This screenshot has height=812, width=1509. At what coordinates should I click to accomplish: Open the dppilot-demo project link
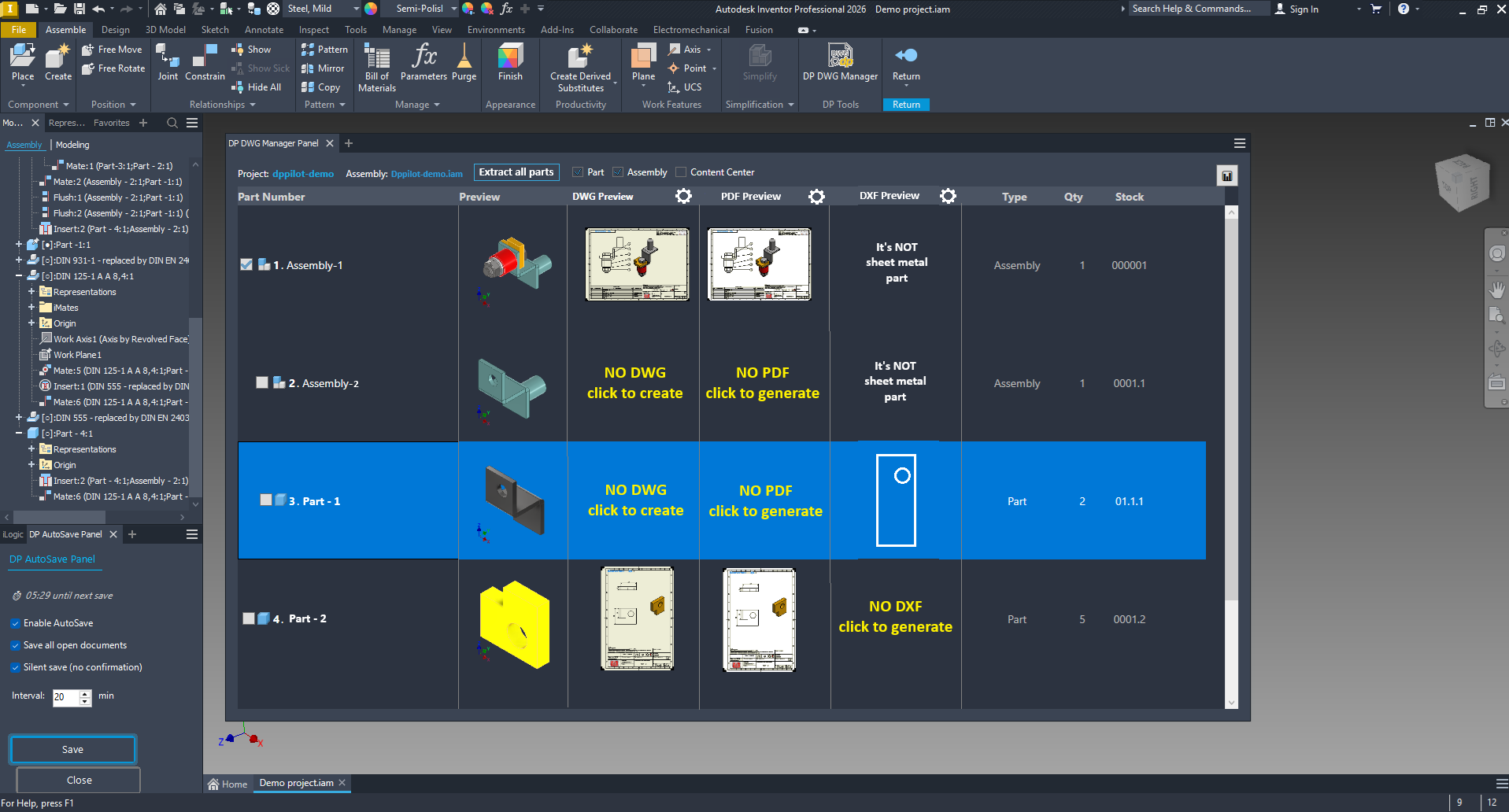(x=303, y=174)
